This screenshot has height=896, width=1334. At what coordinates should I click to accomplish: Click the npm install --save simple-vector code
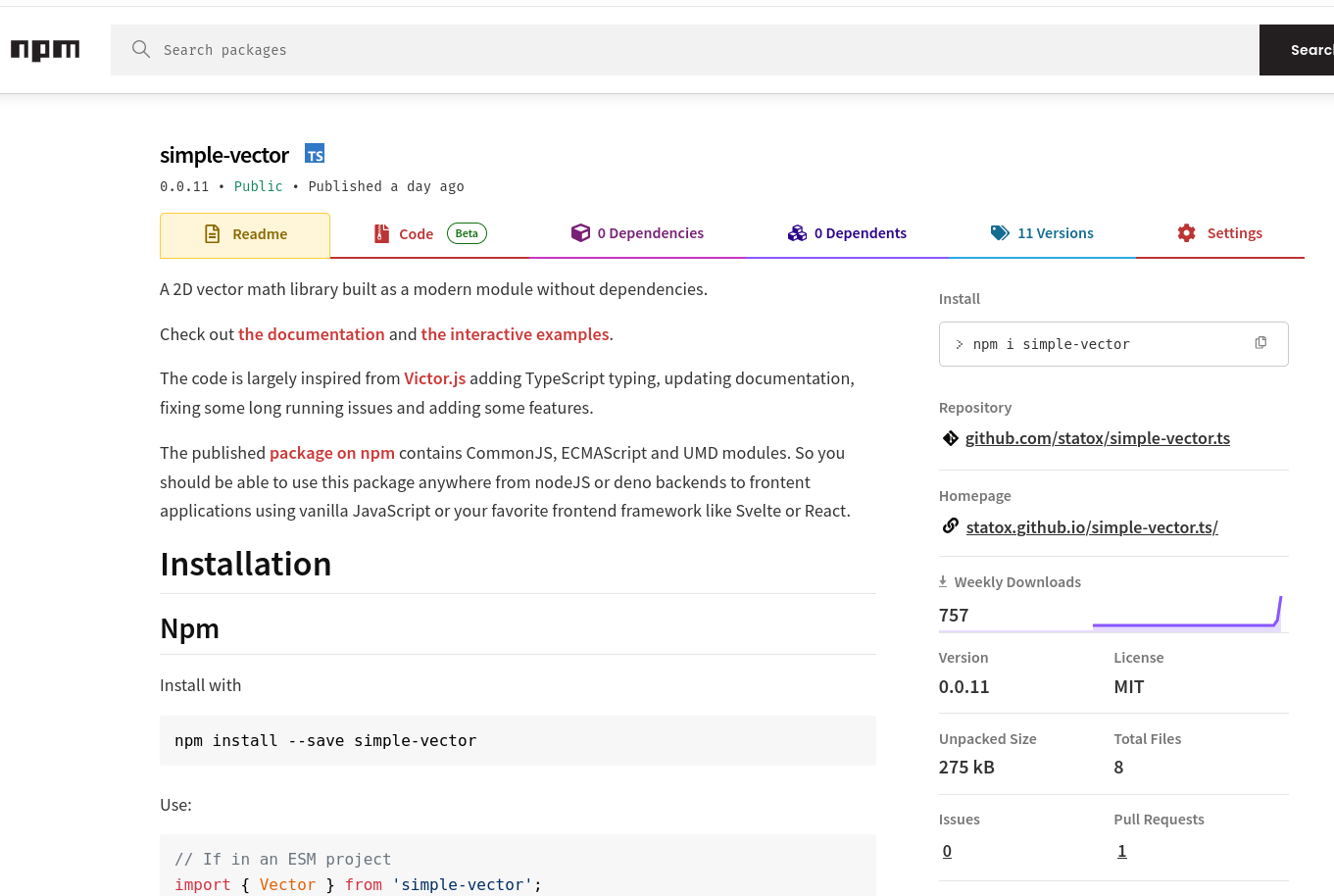(x=325, y=741)
